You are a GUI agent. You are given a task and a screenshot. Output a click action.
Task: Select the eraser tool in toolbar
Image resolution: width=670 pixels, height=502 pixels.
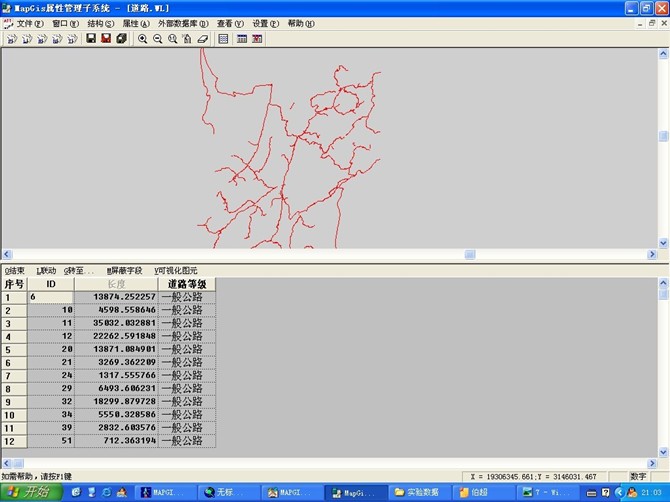(x=203, y=39)
